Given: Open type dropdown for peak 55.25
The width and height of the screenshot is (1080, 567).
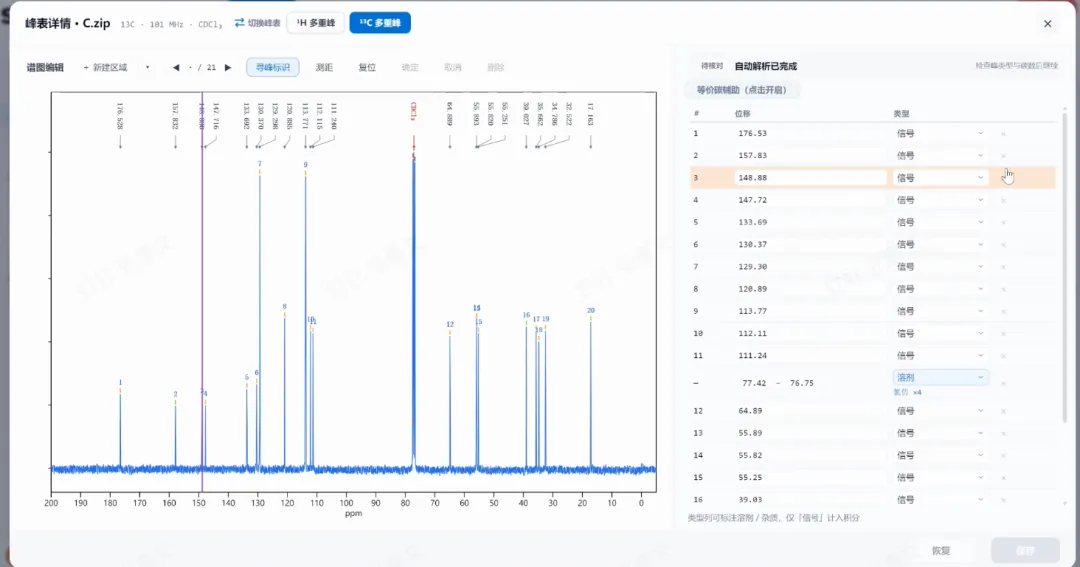Looking at the screenshot, I should coord(940,477).
